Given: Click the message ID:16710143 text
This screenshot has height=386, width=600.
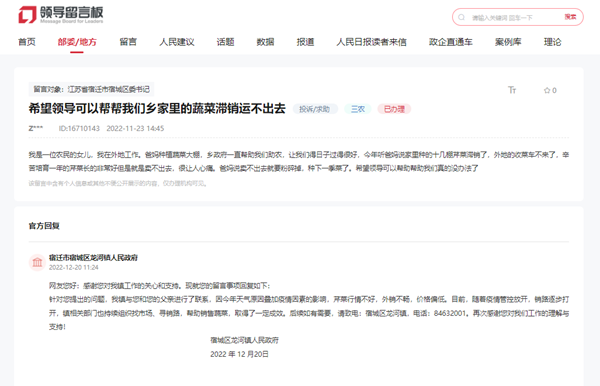Looking at the screenshot, I should click(x=79, y=129).
